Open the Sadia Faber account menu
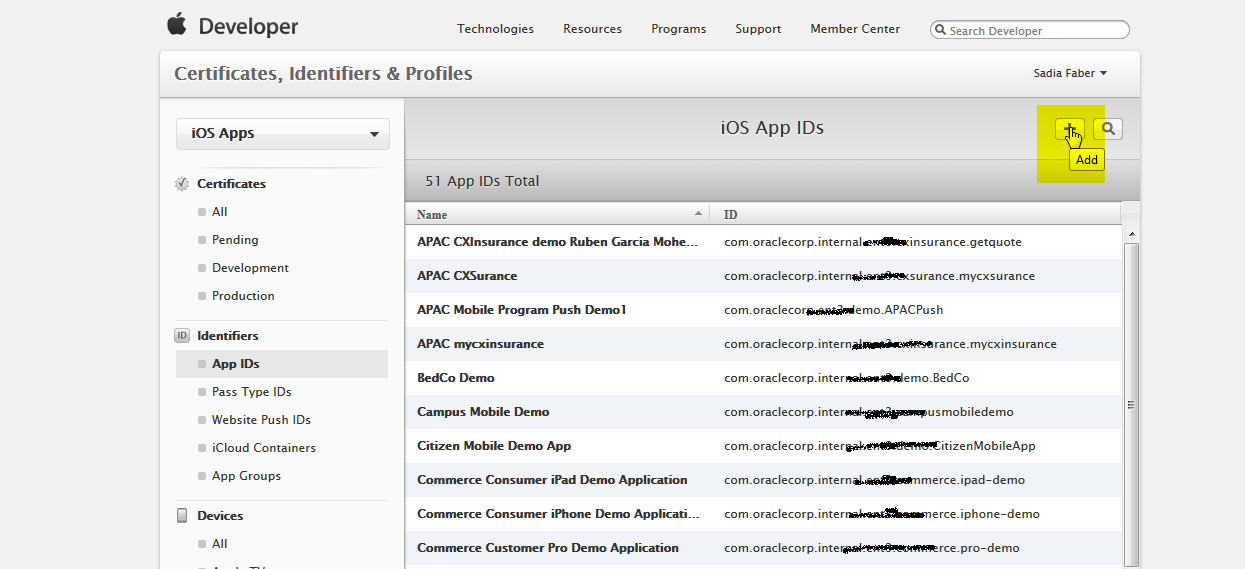Image resolution: width=1245 pixels, height=569 pixels. click(x=1070, y=73)
